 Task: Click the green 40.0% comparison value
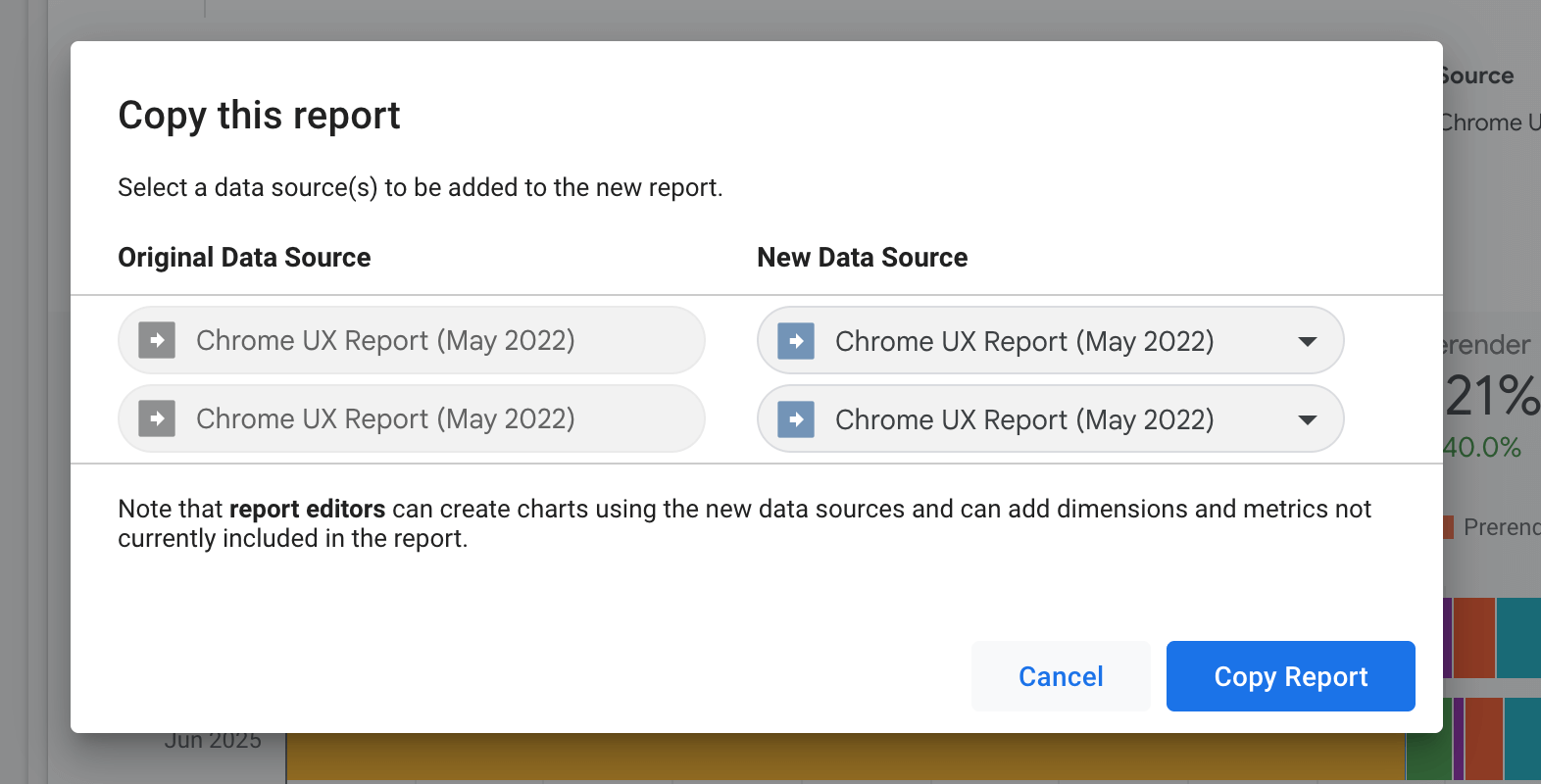1482,448
